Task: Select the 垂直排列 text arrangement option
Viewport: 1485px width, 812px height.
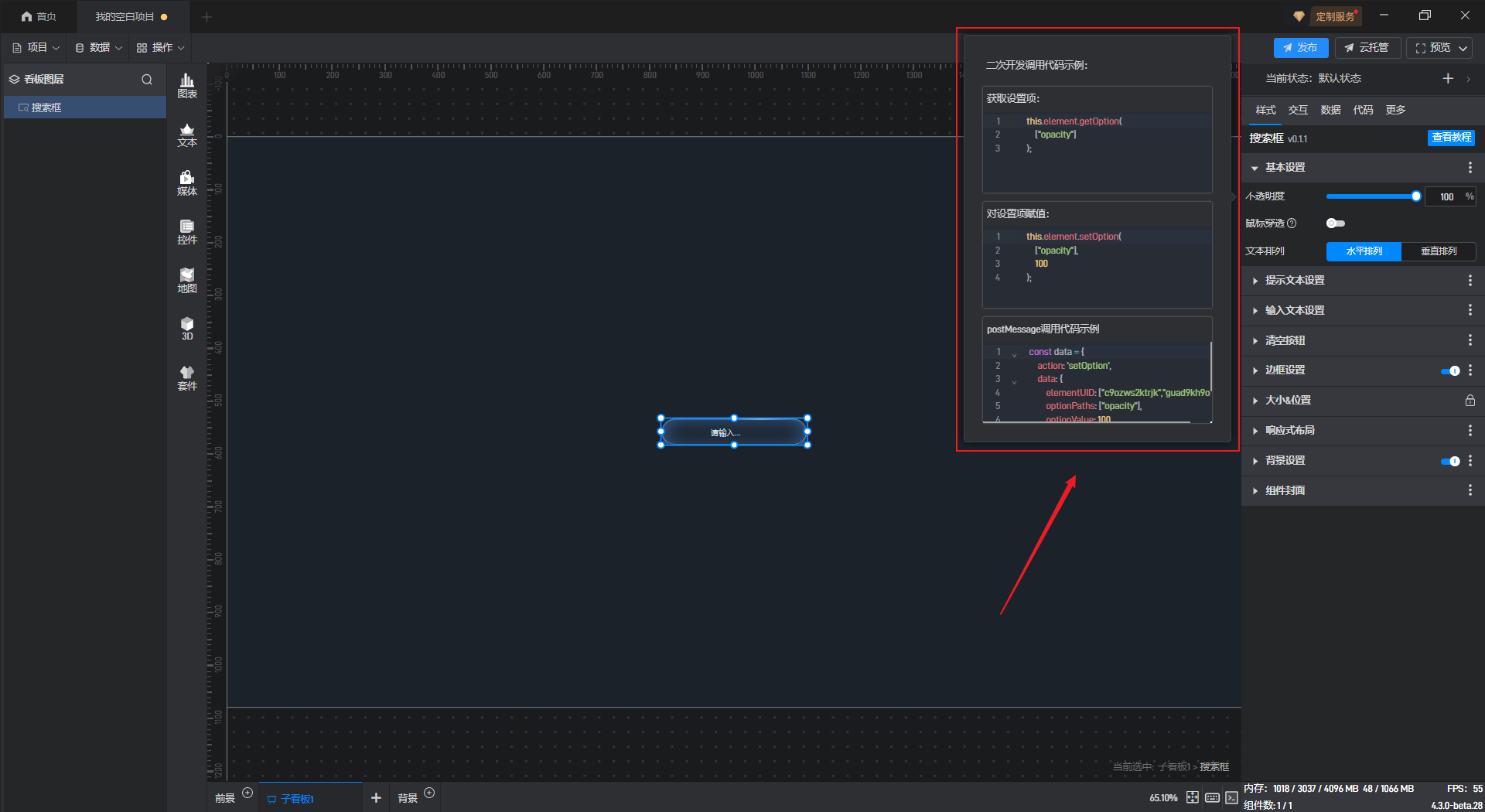Action: [1439, 251]
